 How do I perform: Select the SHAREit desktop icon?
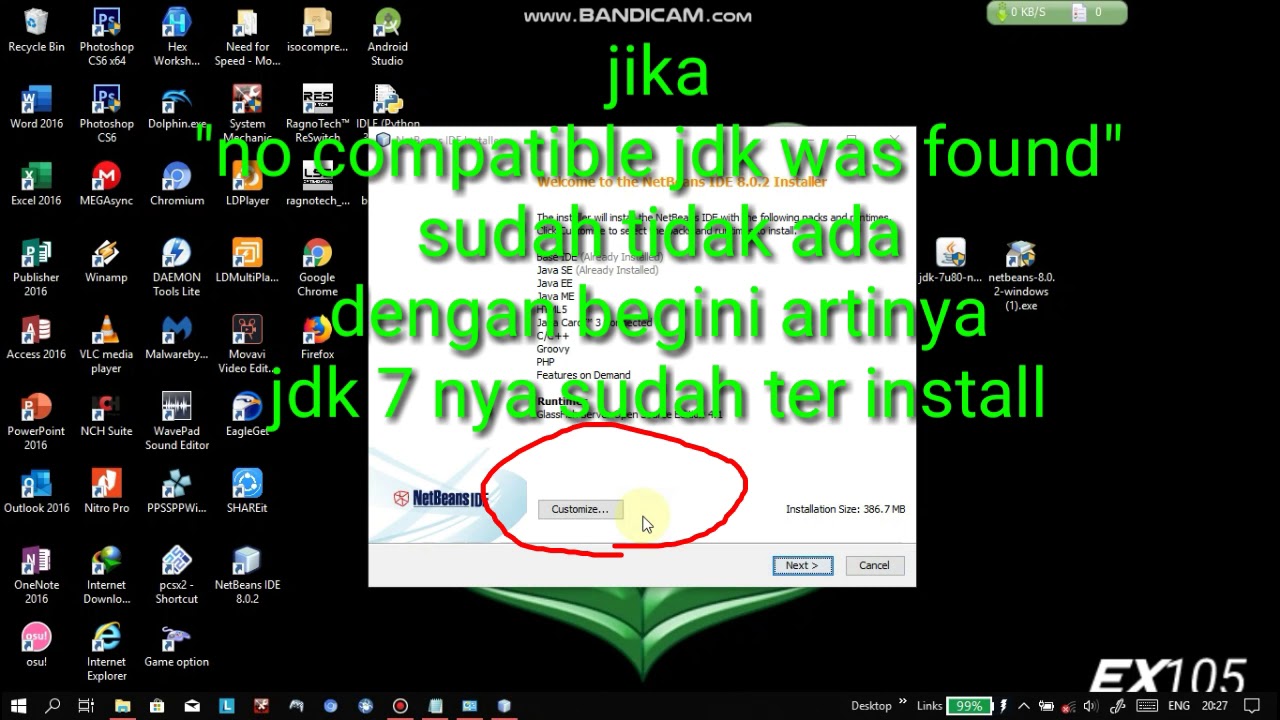pyautogui.click(x=247, y=493)
